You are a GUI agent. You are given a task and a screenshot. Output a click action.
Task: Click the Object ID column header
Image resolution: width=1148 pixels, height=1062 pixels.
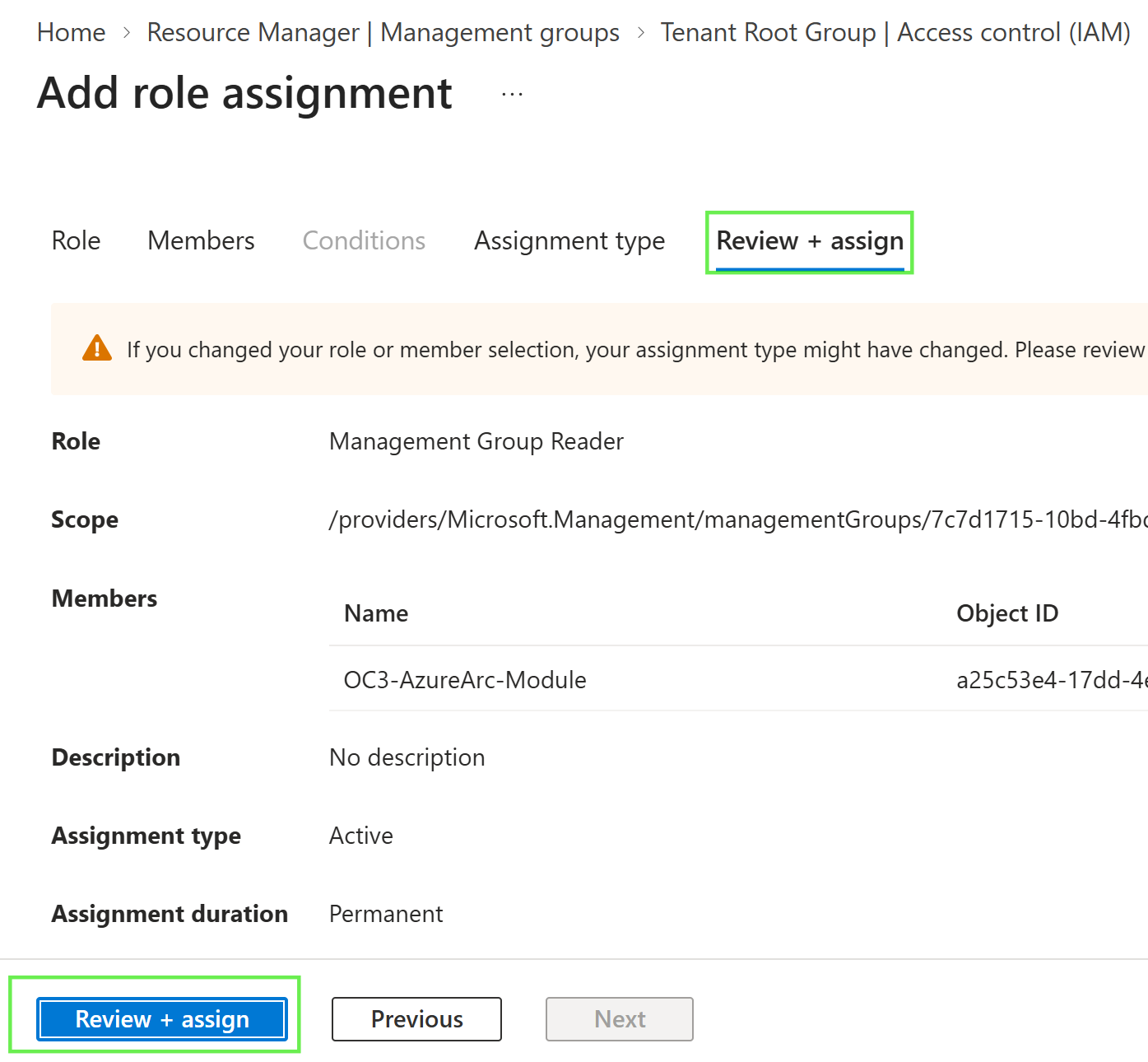tap(1007, 613)
